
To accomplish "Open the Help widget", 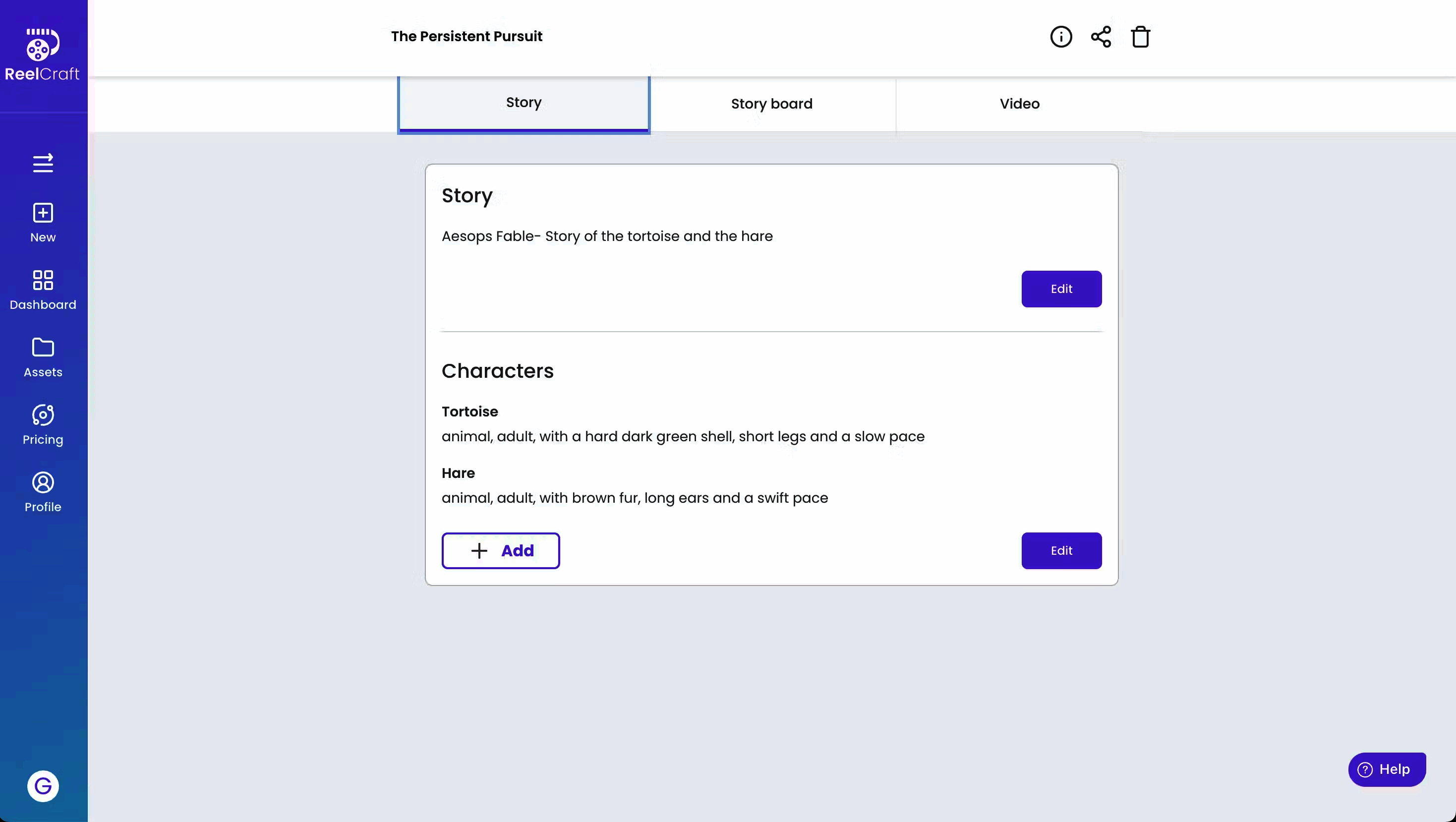I will [1387, 769].
